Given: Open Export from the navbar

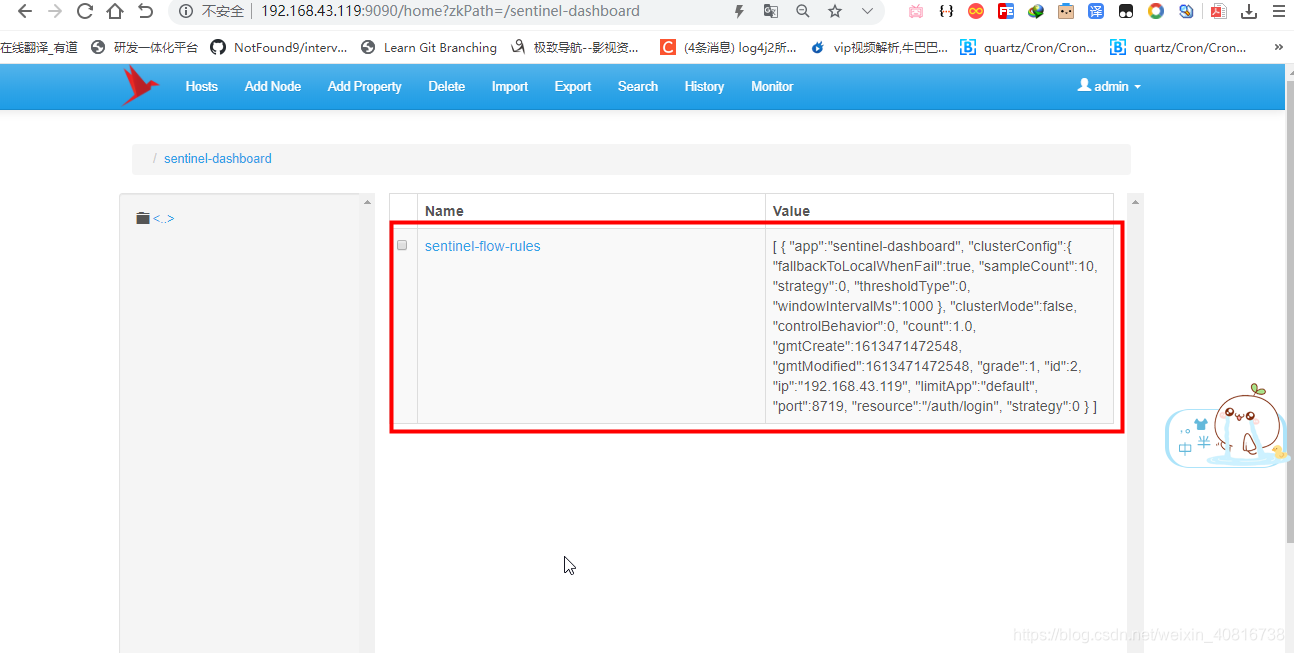Looking at the screenshot, I should 573,87.
